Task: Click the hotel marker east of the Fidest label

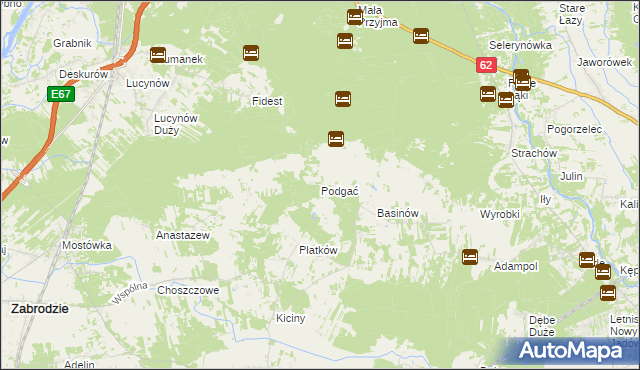Action: (x=343, y=99)
